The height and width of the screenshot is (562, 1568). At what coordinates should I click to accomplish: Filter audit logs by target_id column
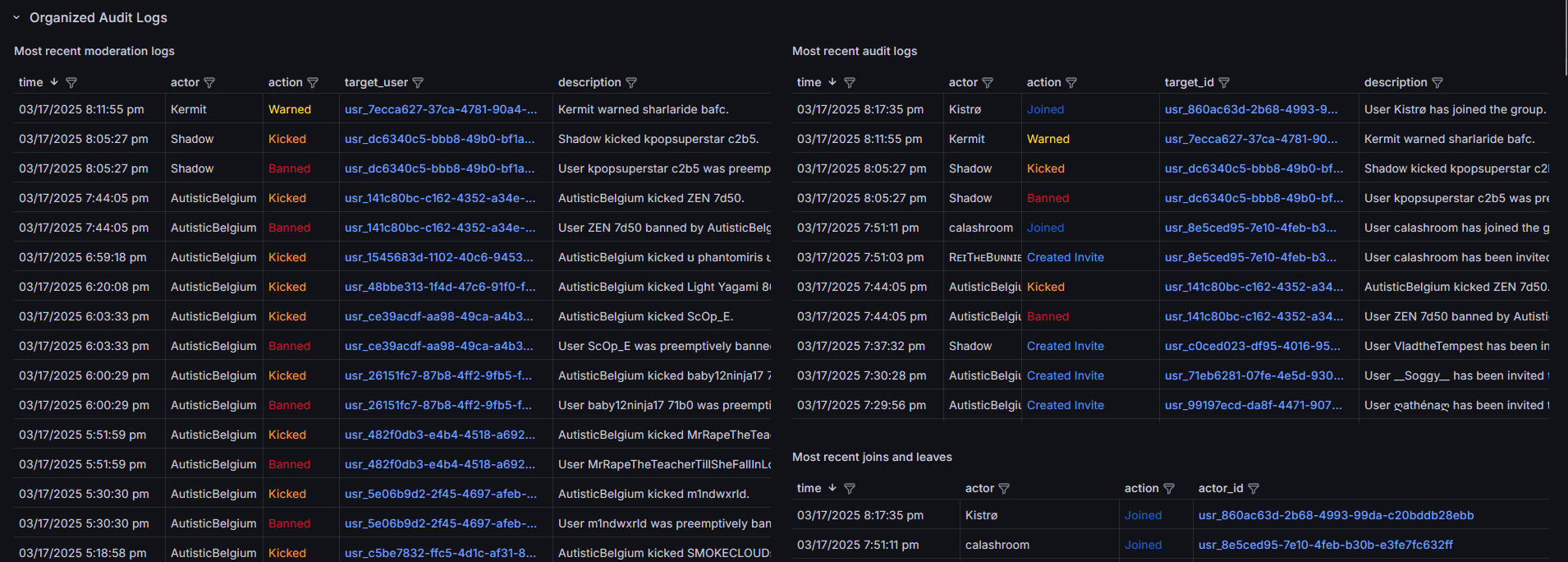click(1224, 82)
